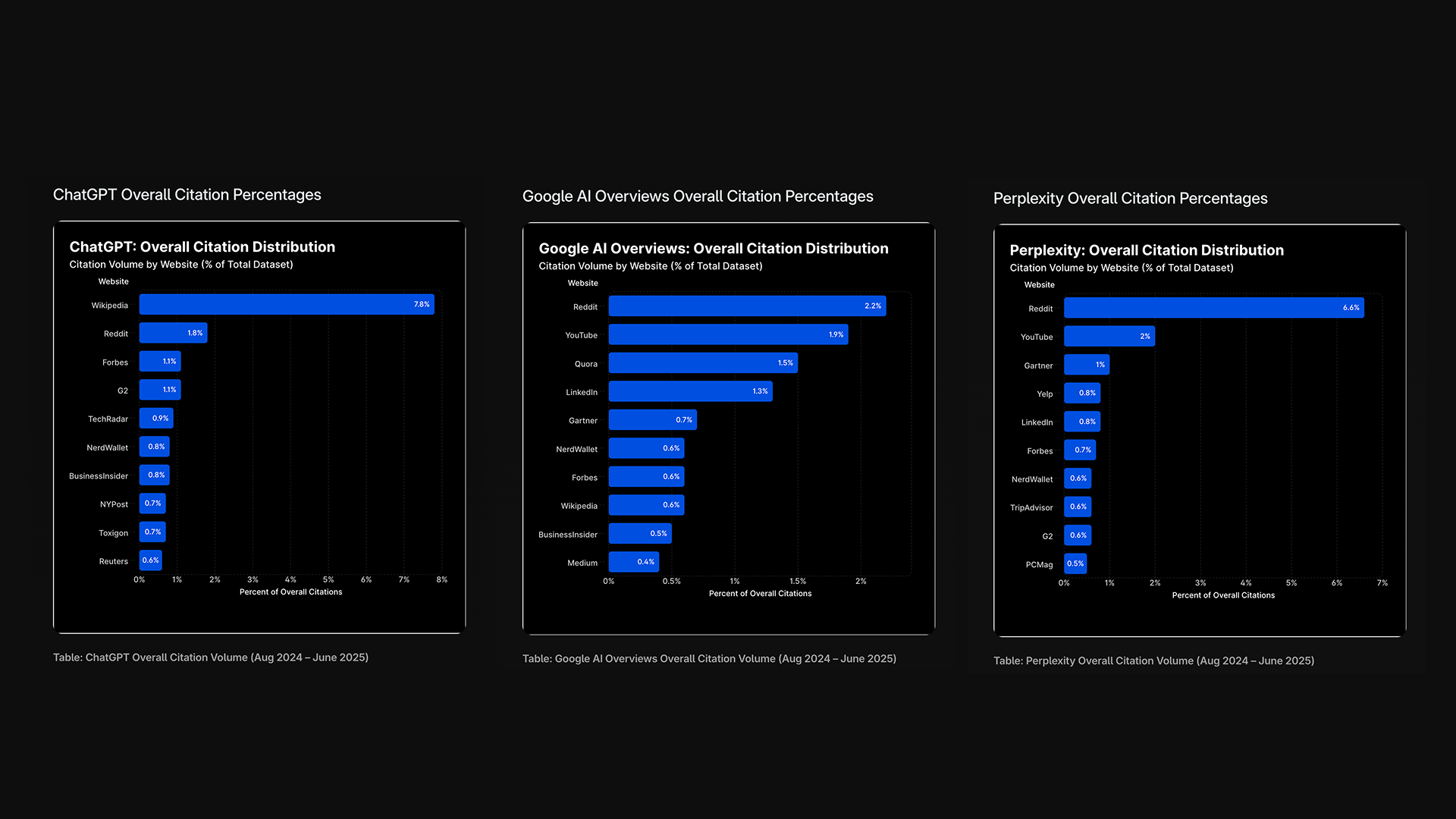1456x819 pixels.
Task: Click the YouTube 1.9% bar in Google chart
Action: coord(729,334)
